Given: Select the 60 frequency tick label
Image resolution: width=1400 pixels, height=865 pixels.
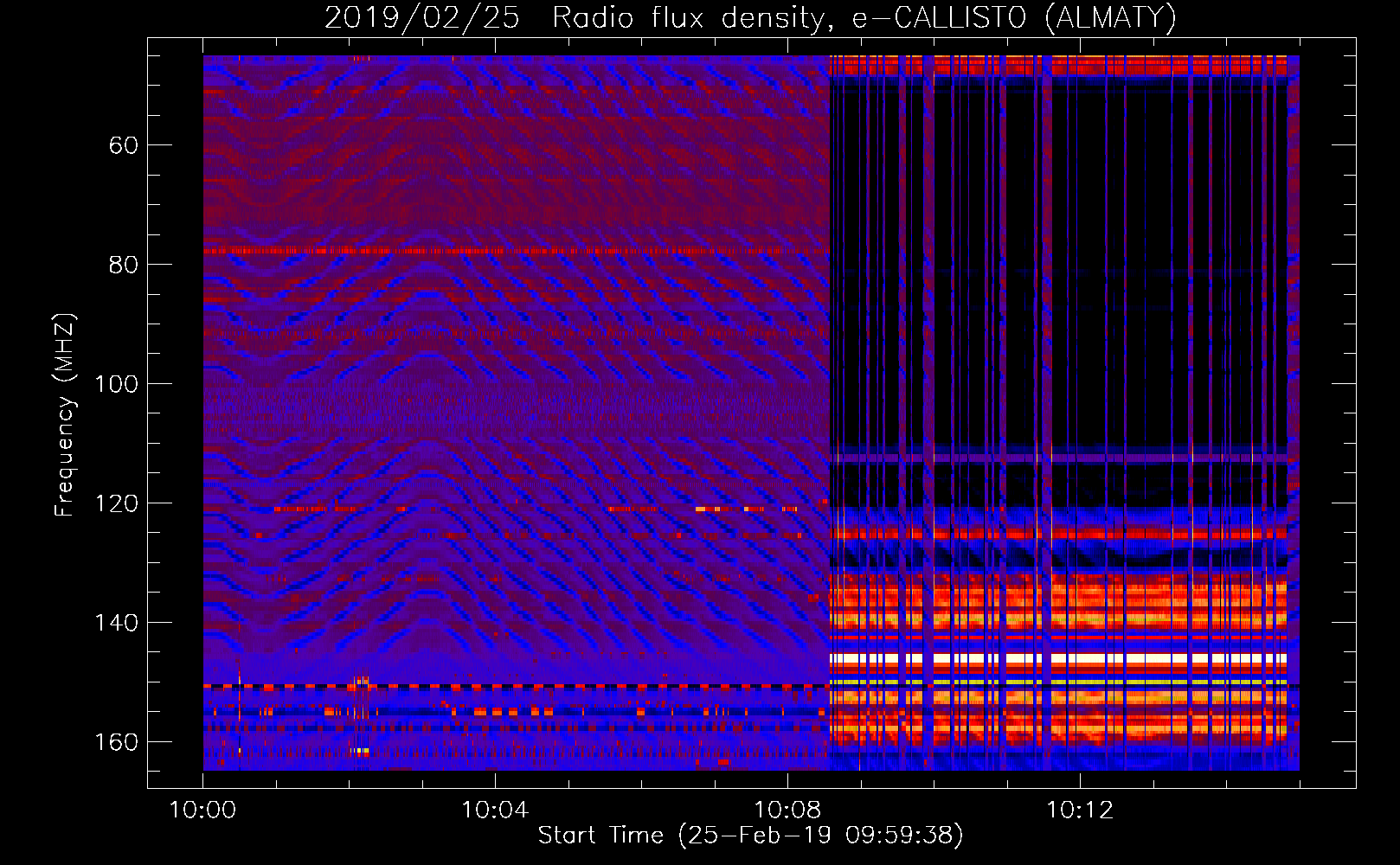Looking at the screenshot, I should point(124,145).
